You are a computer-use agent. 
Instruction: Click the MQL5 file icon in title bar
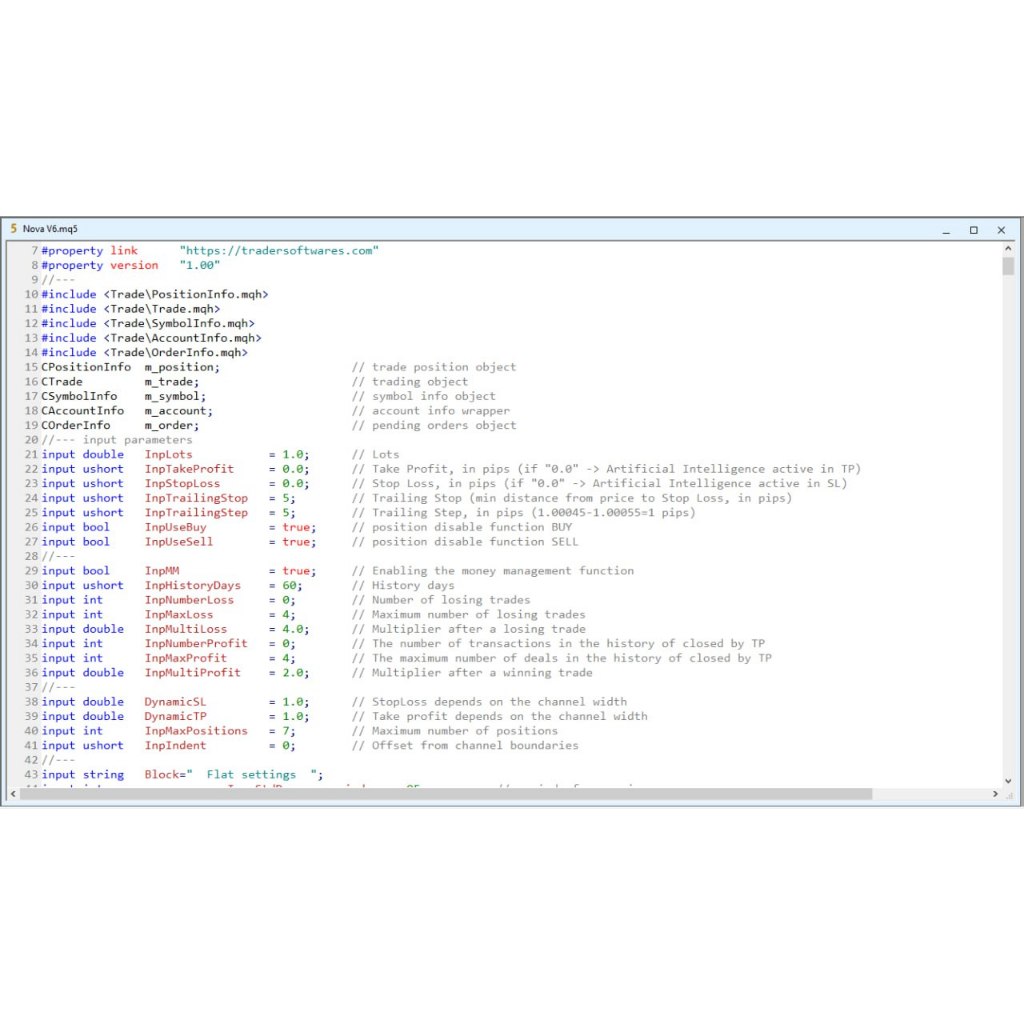click(14, 229)
